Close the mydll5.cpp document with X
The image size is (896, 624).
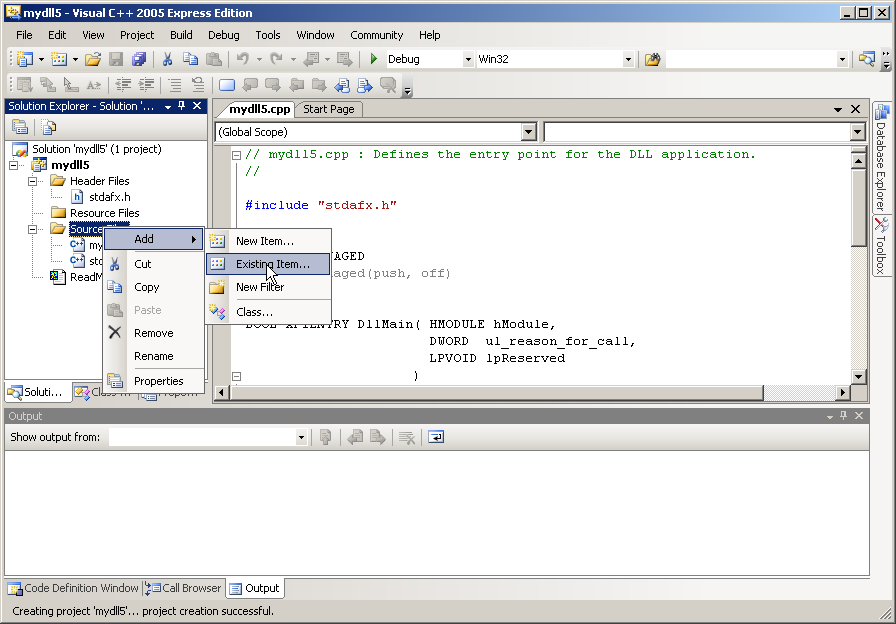[x=855, y=109]
